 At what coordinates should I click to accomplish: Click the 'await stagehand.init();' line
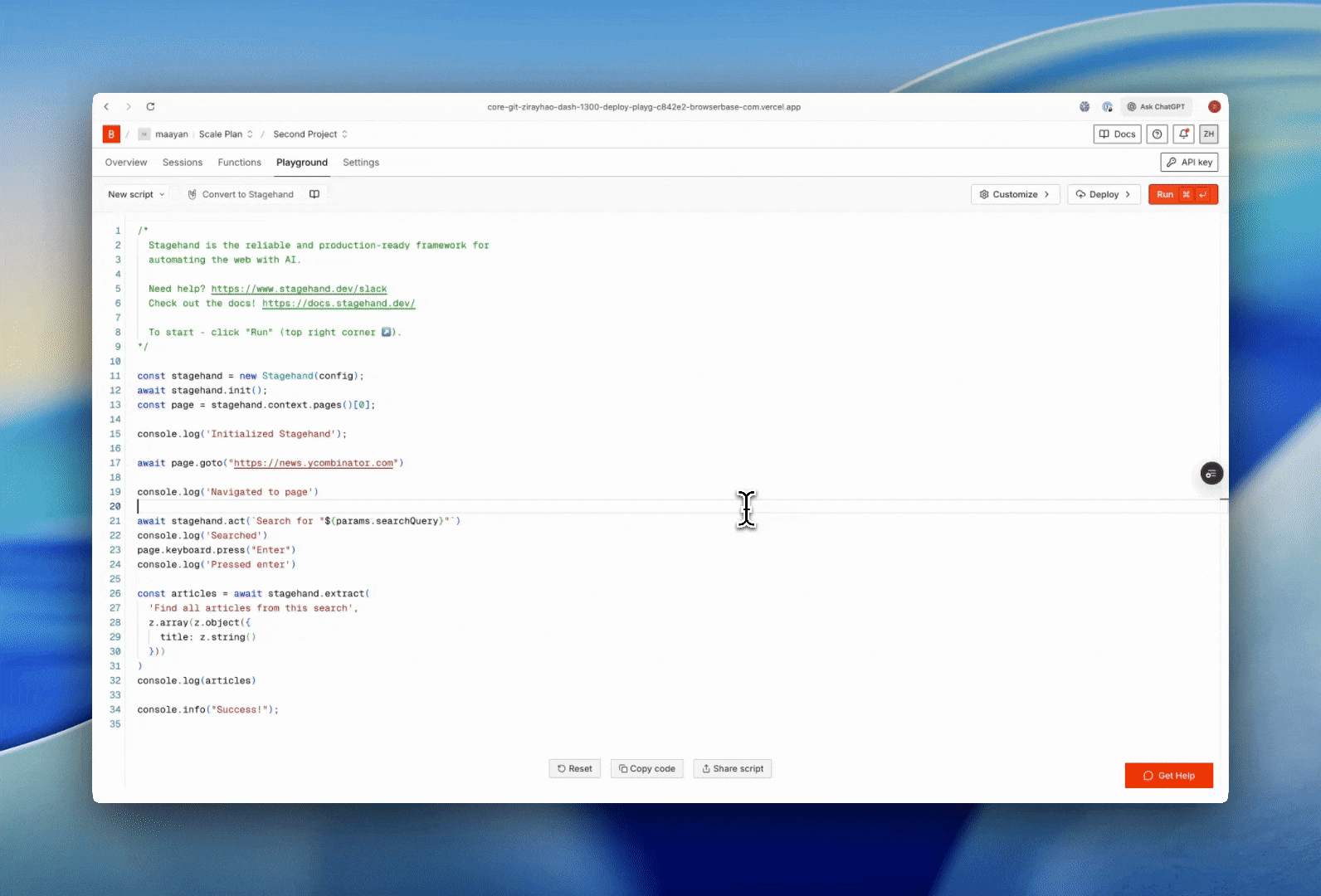coord(202,391)
